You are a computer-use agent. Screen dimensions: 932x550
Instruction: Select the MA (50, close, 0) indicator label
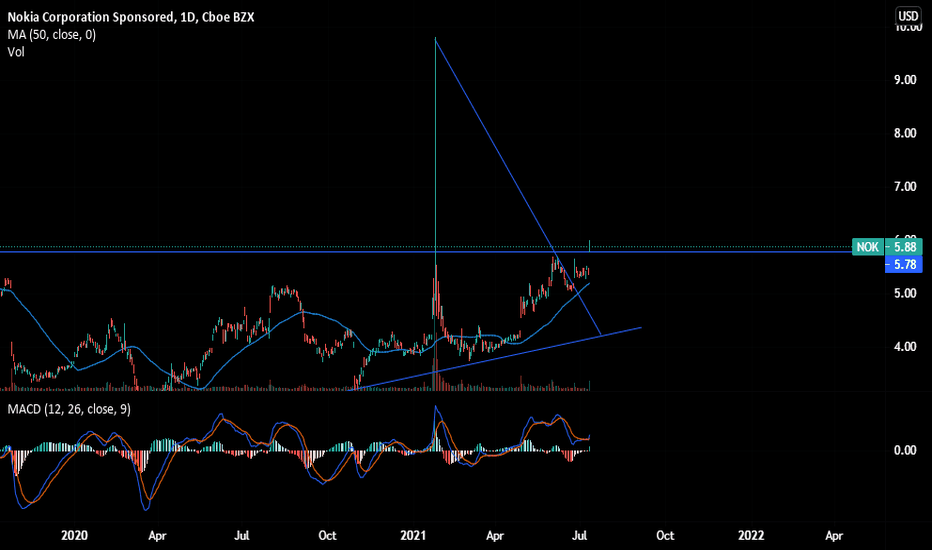[x=52, y=35]
